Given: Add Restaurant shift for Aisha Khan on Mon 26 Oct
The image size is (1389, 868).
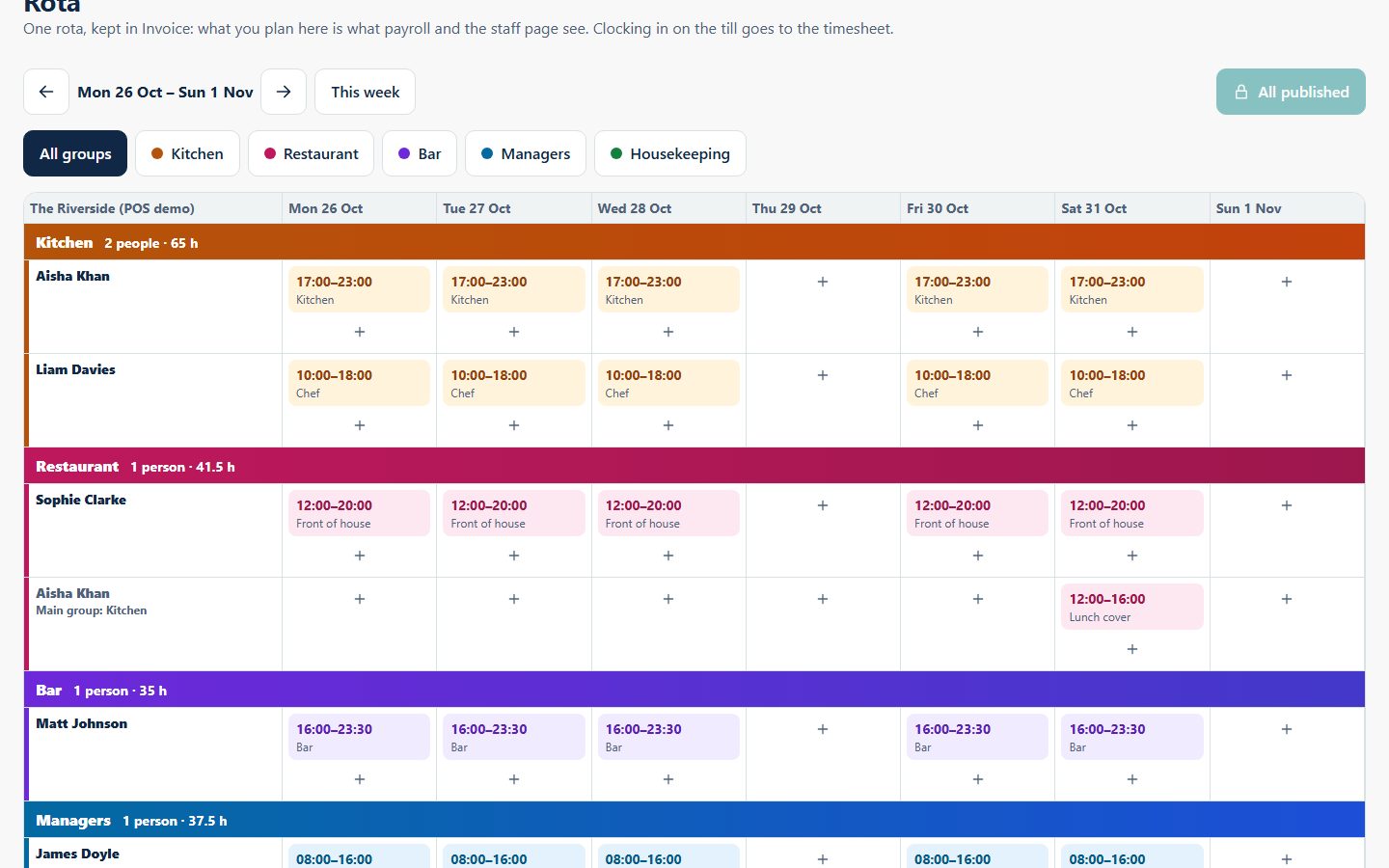Looking at the screenshot, I should tap(360, 599).
